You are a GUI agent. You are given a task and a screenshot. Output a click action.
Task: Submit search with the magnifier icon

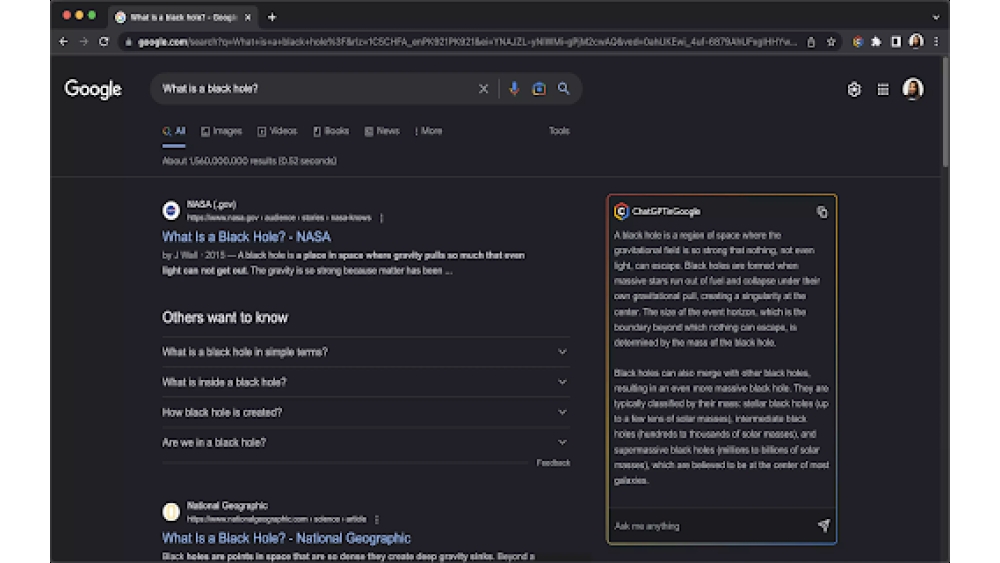coord(564,89)
